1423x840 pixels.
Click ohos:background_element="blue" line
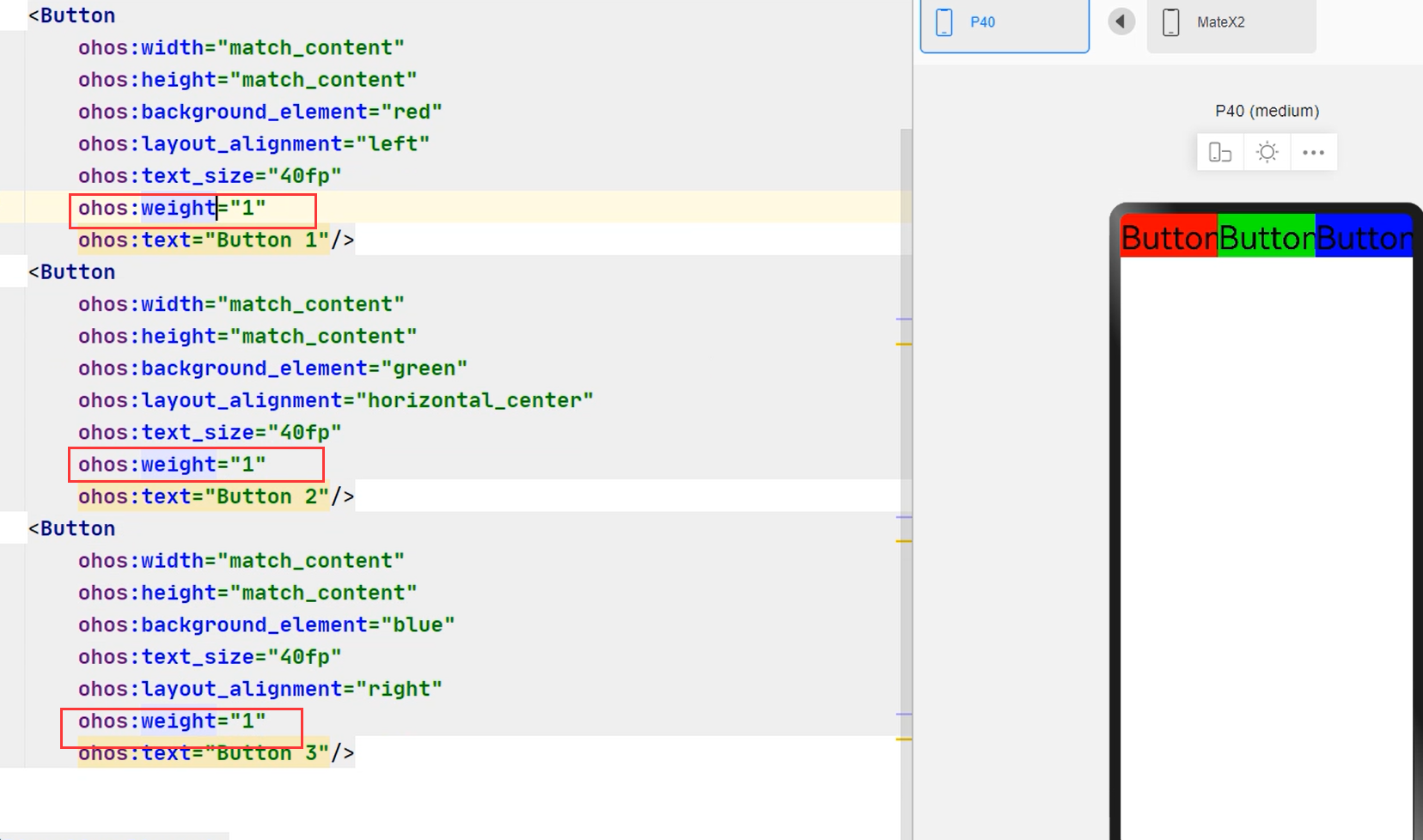coord(266,624)
